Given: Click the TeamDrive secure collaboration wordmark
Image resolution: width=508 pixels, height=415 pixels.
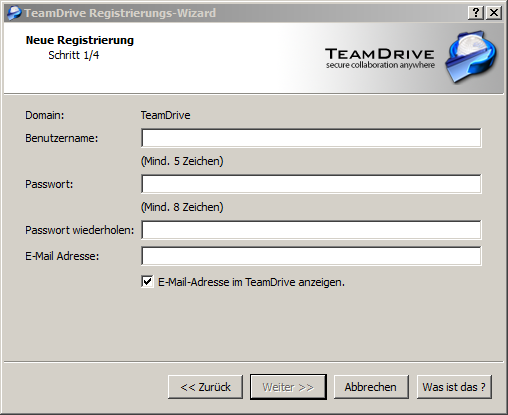Looking at the screenshot, I should click(x=380, y=58).
